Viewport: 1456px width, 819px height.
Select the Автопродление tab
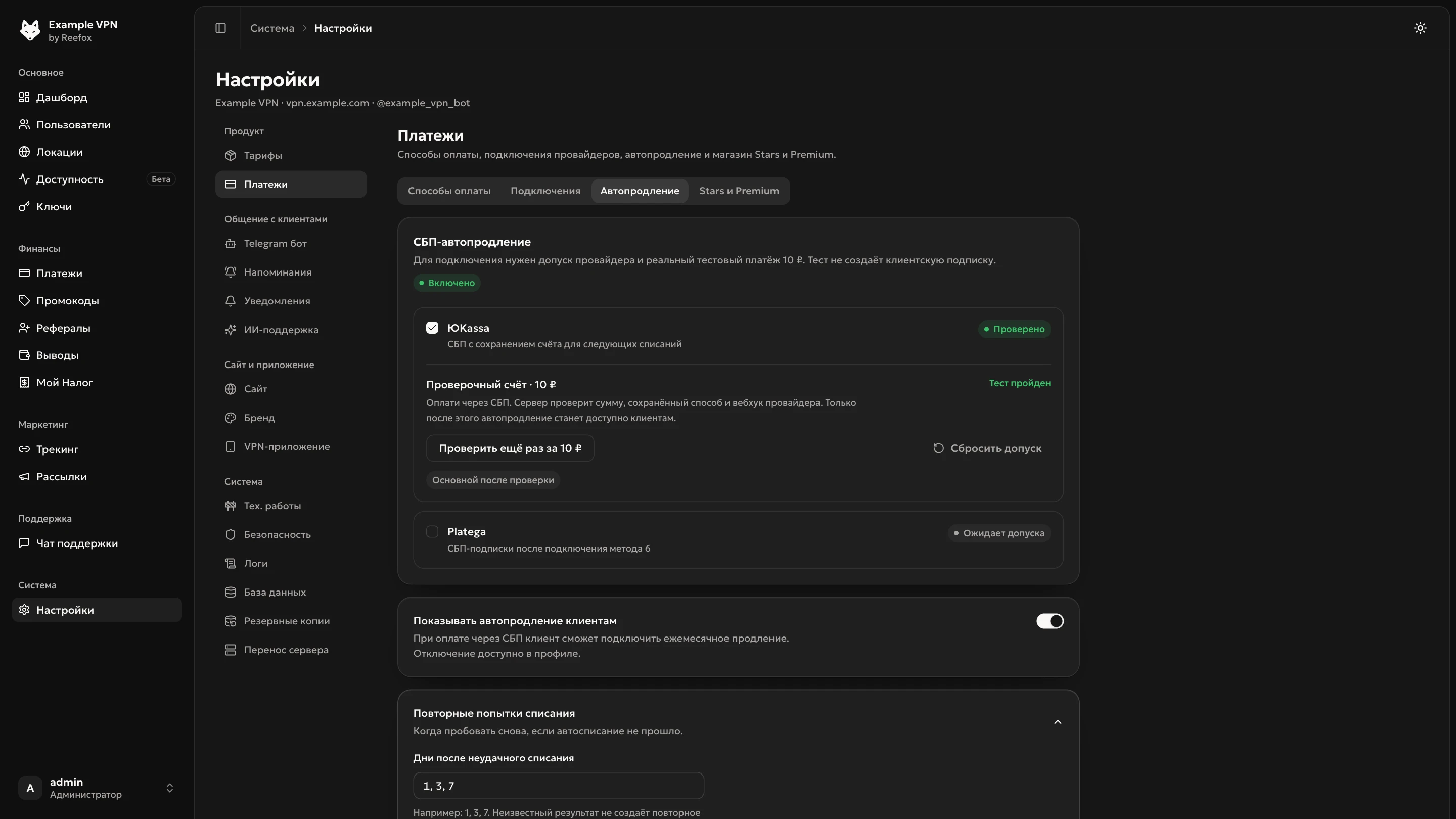click(x=639, y=191)
